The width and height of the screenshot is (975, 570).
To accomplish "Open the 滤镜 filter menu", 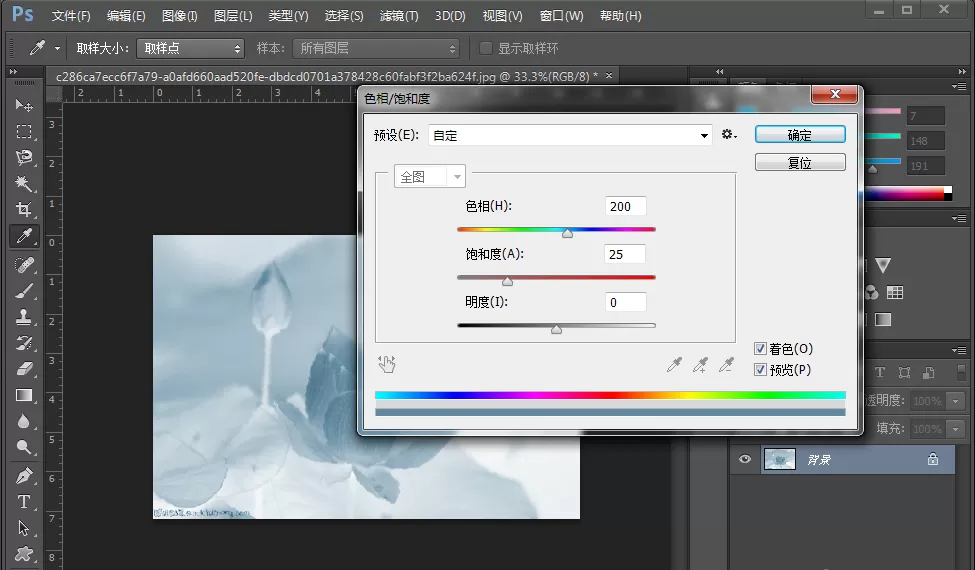I will (x=399, y=16).
